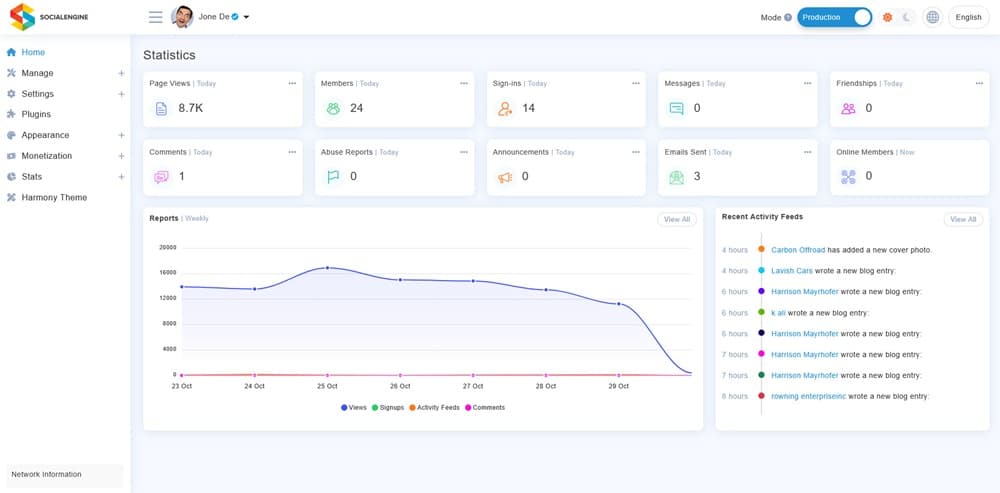Toggle the Production mode switch
1000x493 pixels.
(x=835, y=17)
